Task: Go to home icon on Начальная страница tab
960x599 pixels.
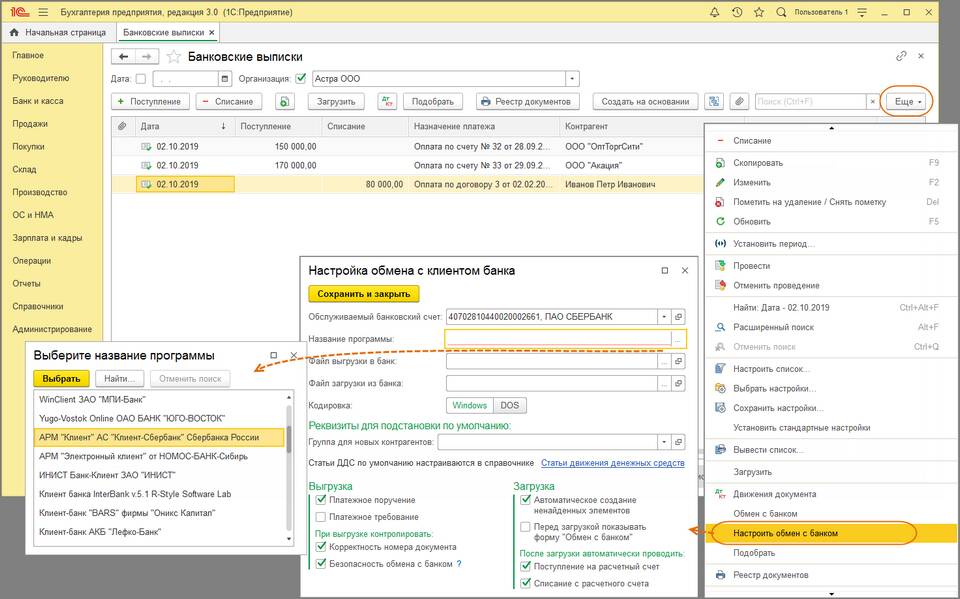Action: point(14,32)
